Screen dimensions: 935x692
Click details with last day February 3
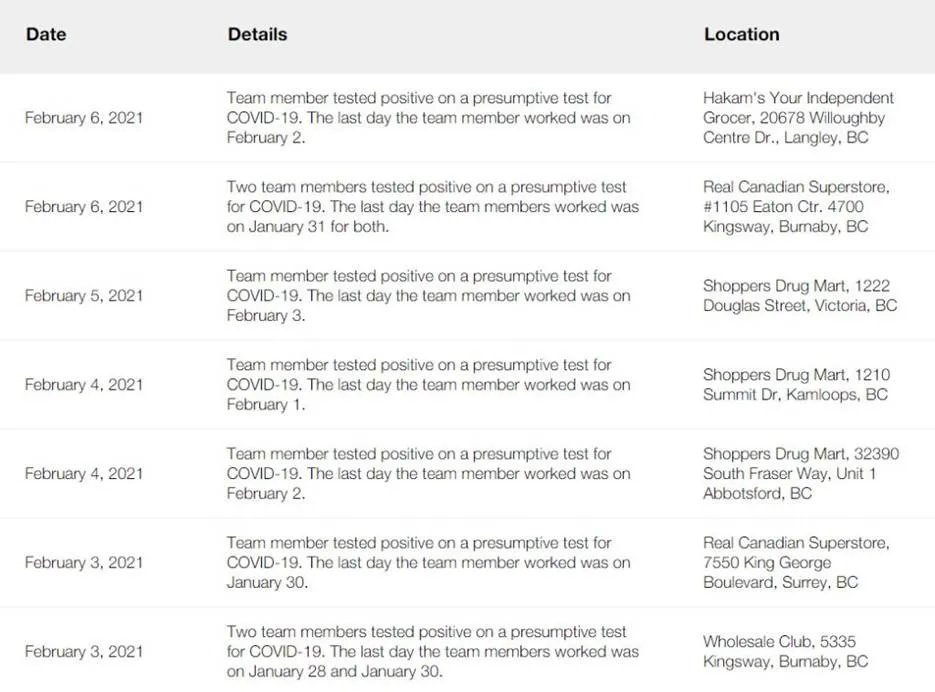pyautogui.click(x=428, y=295)
